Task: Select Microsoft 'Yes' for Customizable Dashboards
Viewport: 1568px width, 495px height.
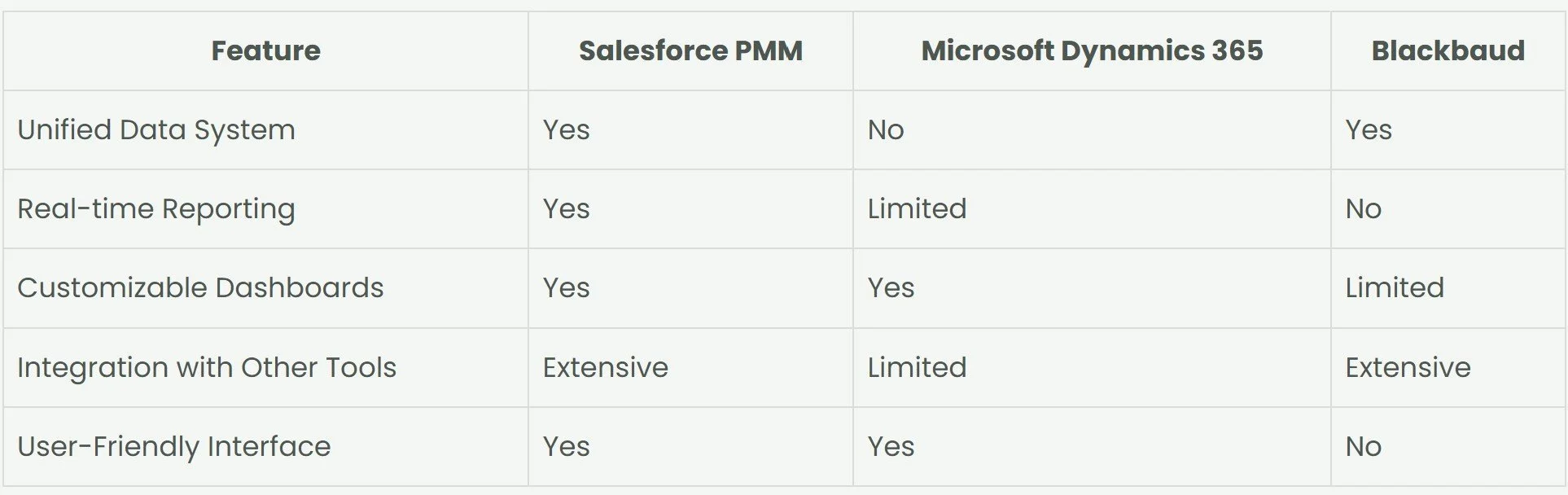Action: pos(891,287)
